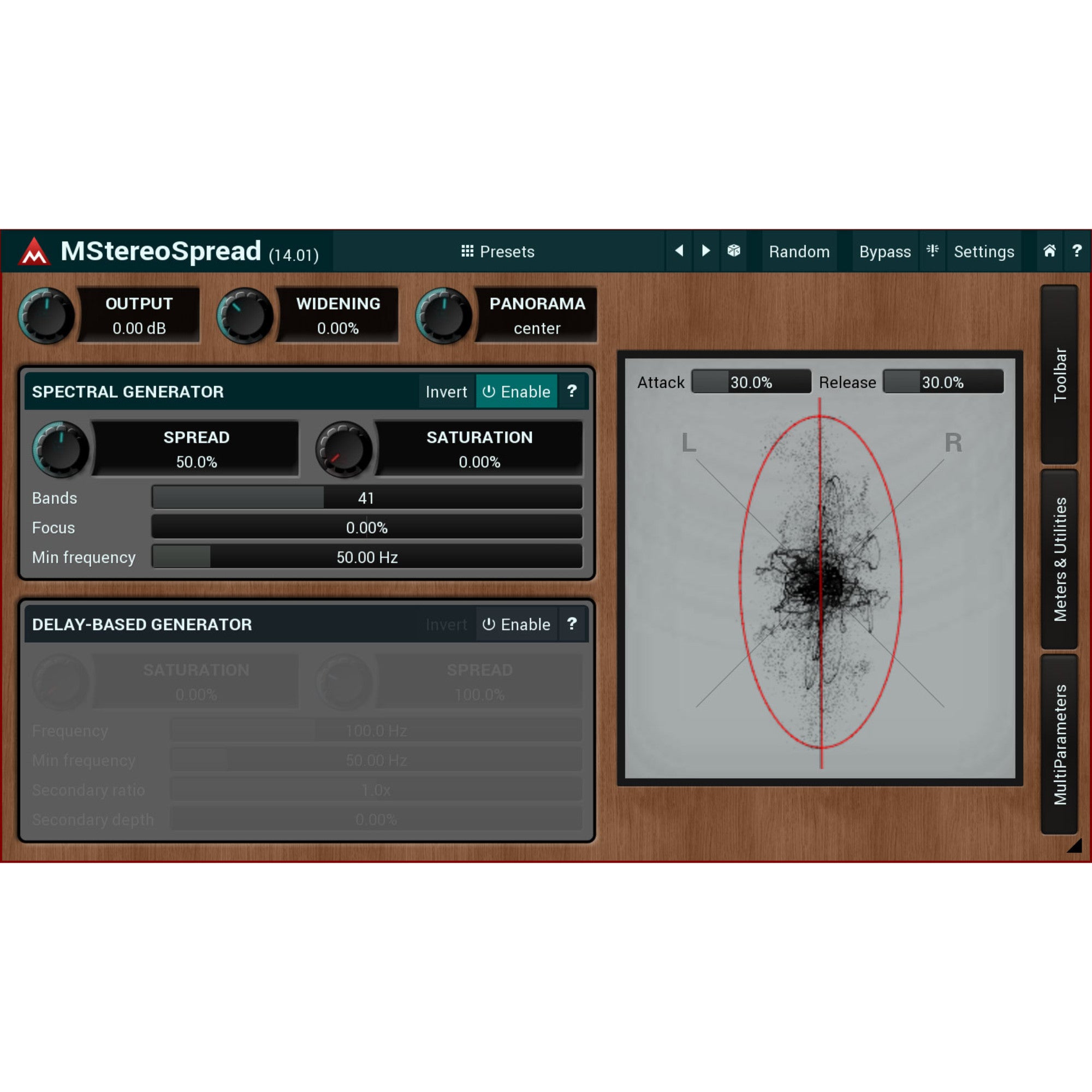1092x1092 pixels.
Task: Click the Output knob
Action: pos(46,316)
